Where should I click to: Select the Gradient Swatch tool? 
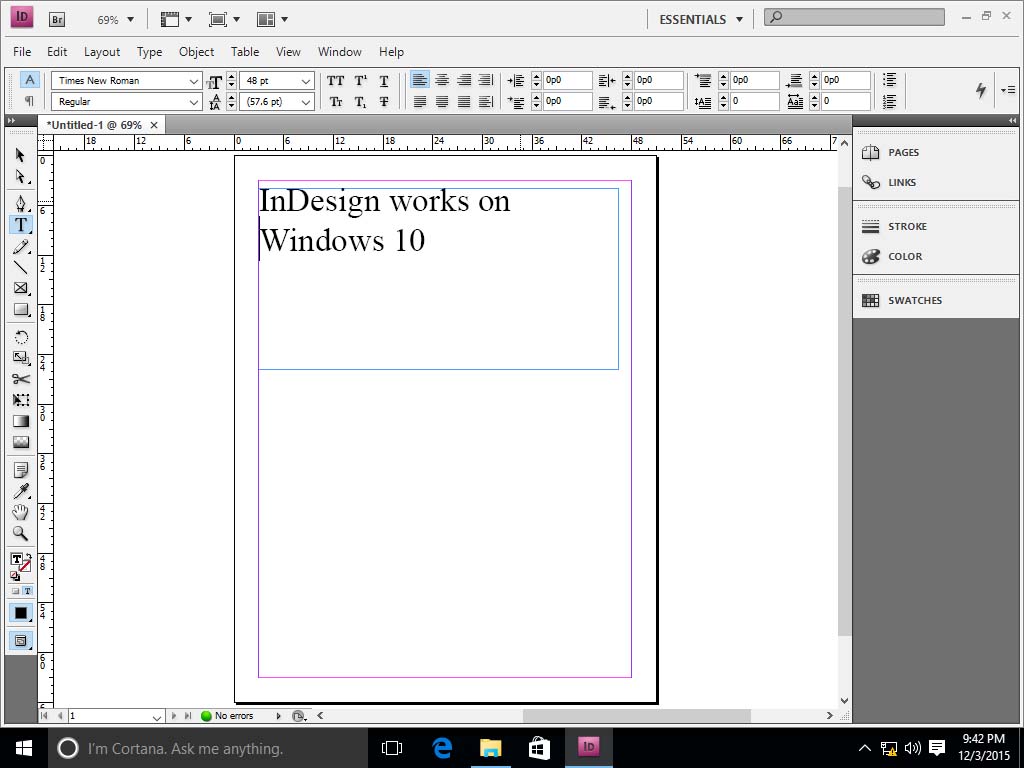(x=20, y=421)
